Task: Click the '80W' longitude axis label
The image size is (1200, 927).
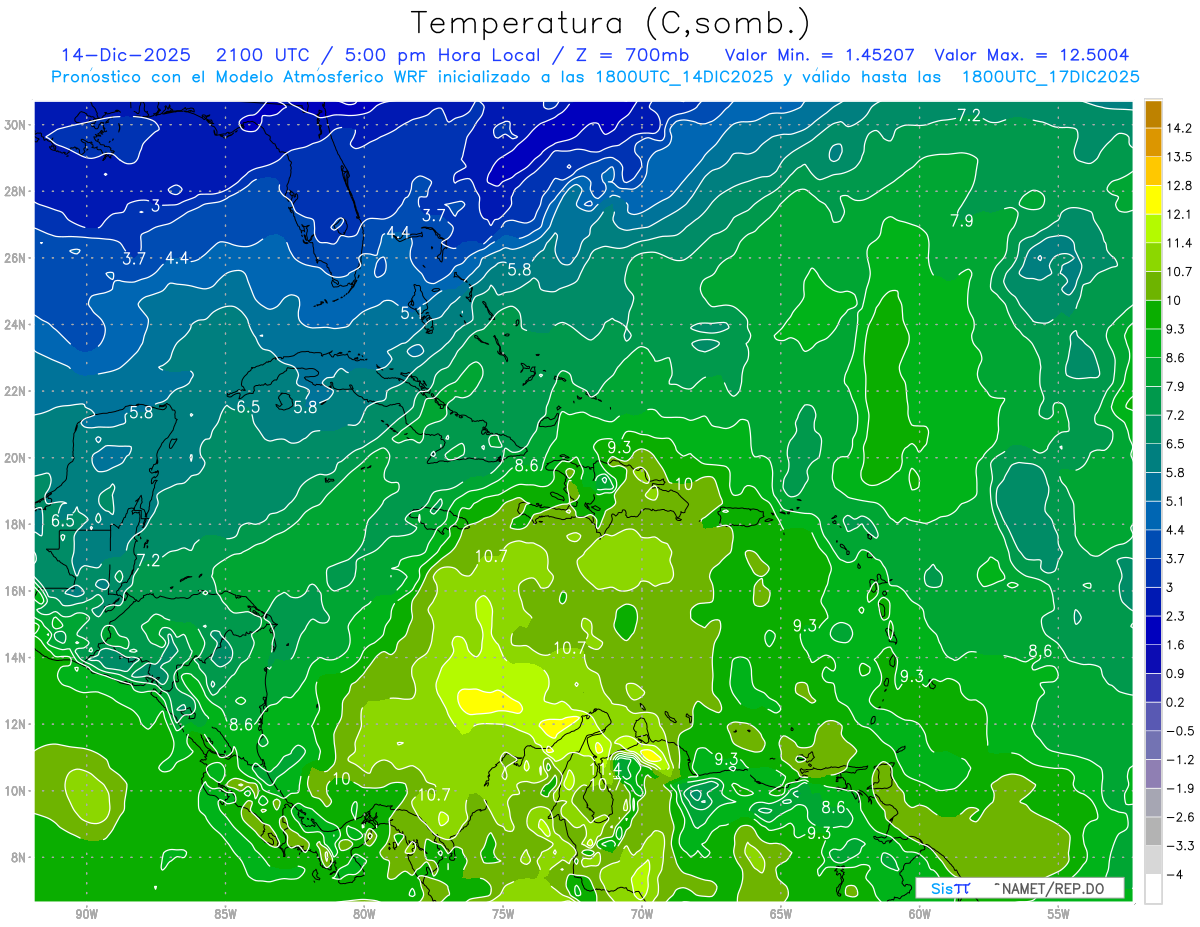Action: coord(364,914)
